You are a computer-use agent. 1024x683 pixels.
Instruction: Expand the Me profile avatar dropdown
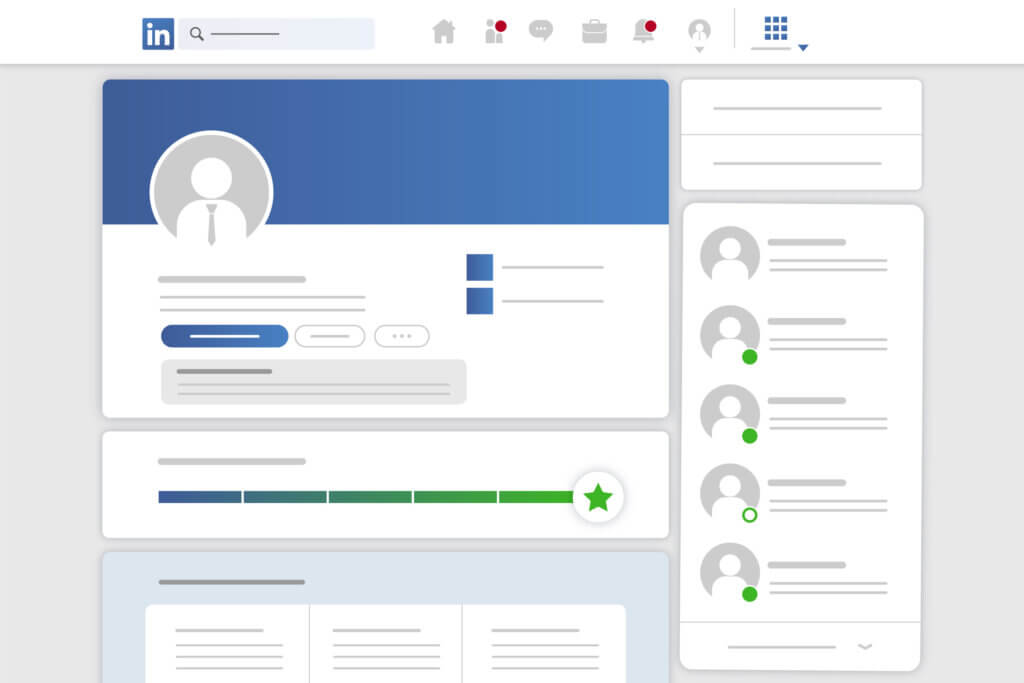699,33
